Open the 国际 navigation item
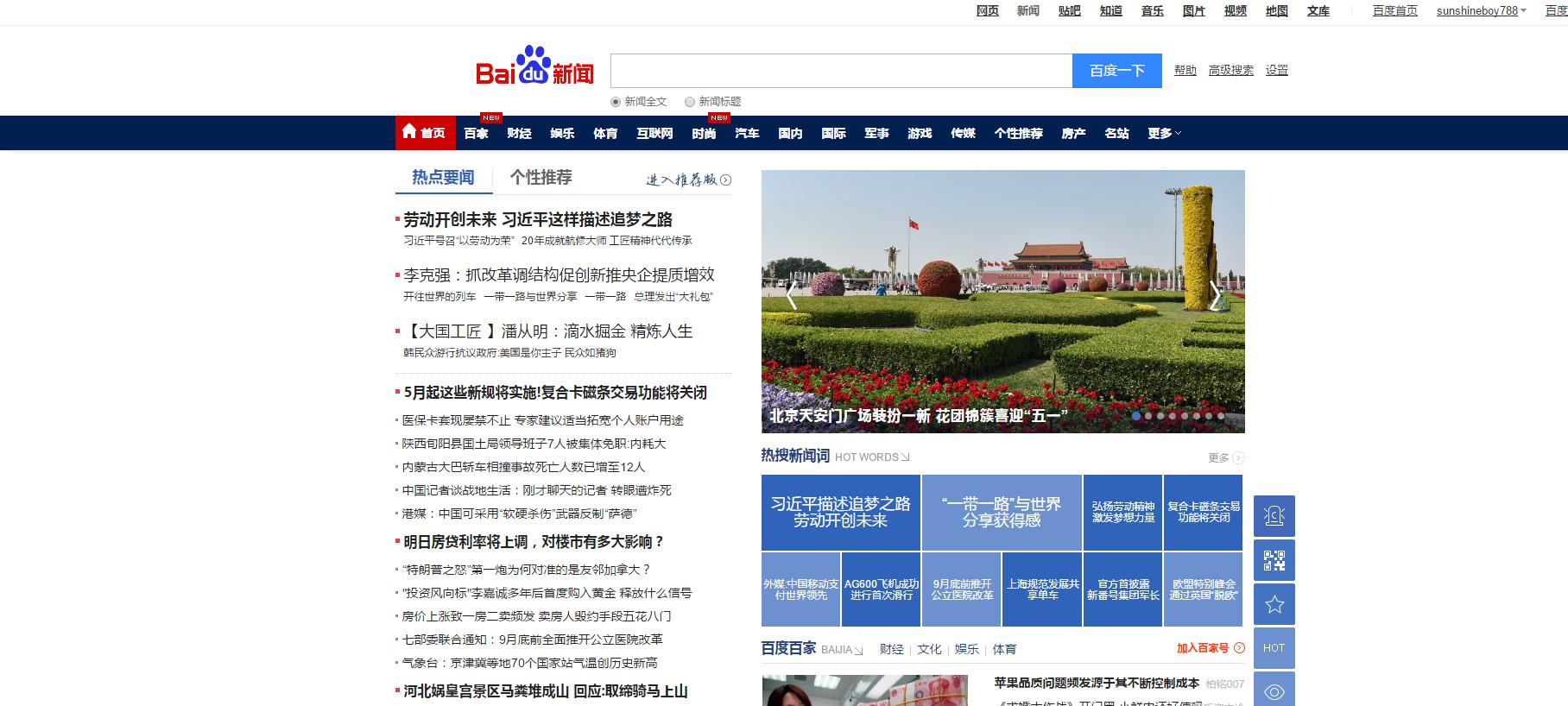Viewport: 1568px width, 706px height. click(833, 133)
